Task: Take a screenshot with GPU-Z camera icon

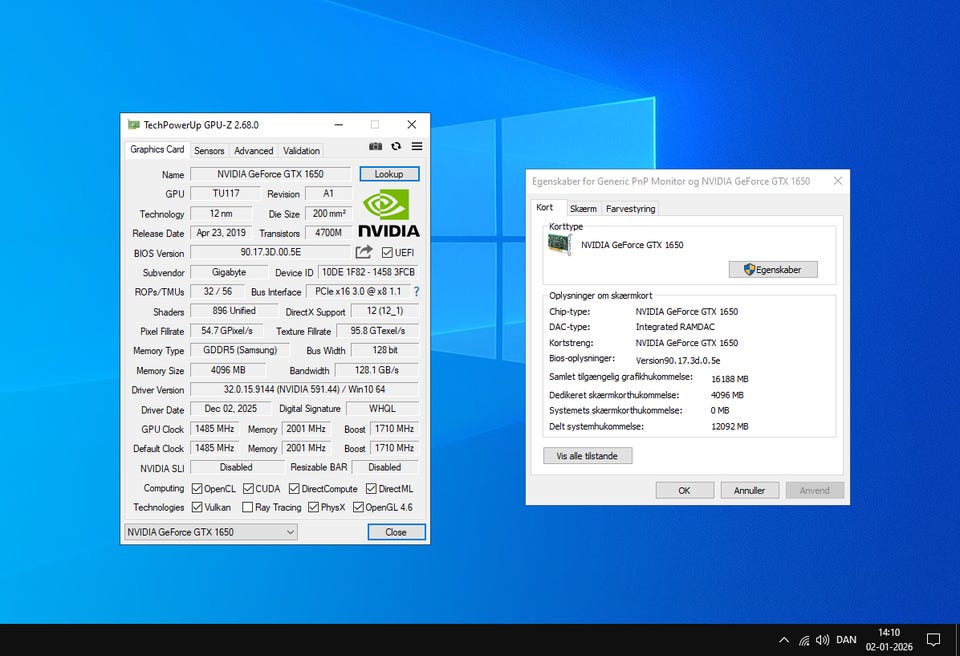Action: coord(375,147)
